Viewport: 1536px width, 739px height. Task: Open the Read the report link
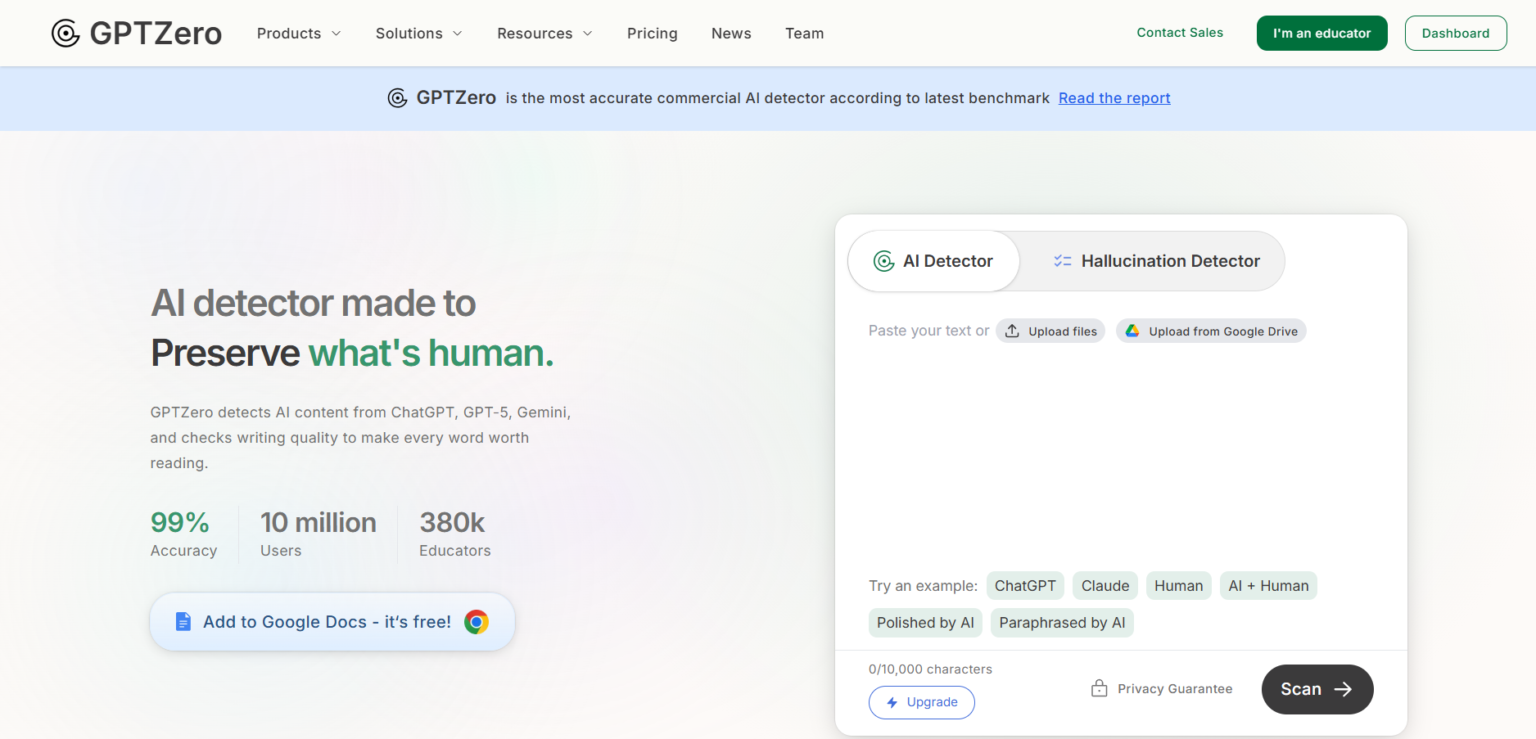(x=1113, y=97)
